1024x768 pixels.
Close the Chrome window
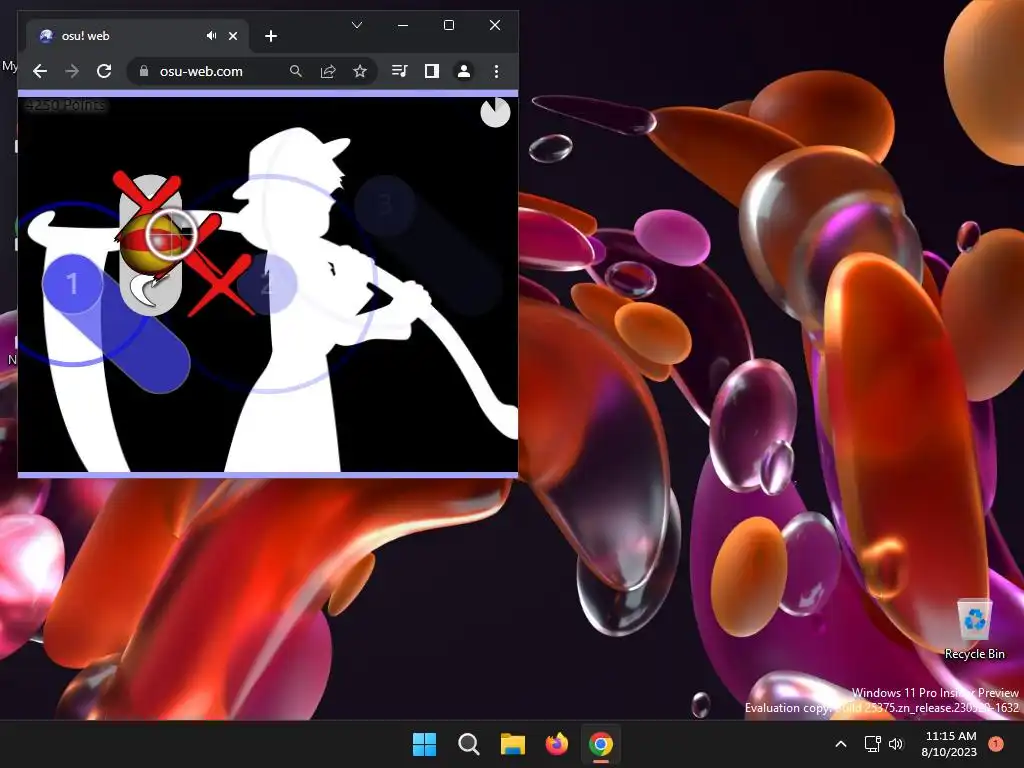click(x=495, y=25)
